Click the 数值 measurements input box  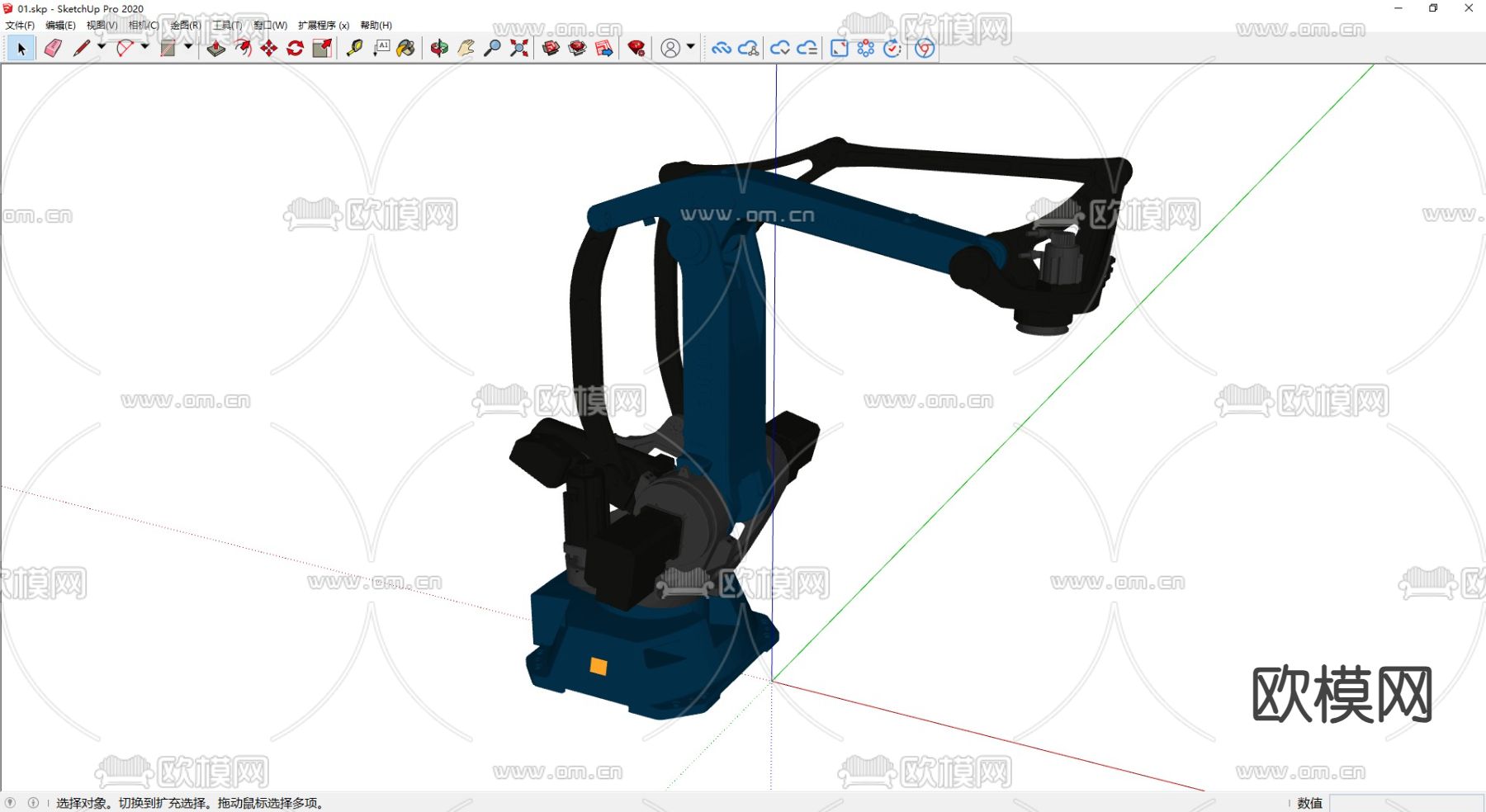[1405, 803]
